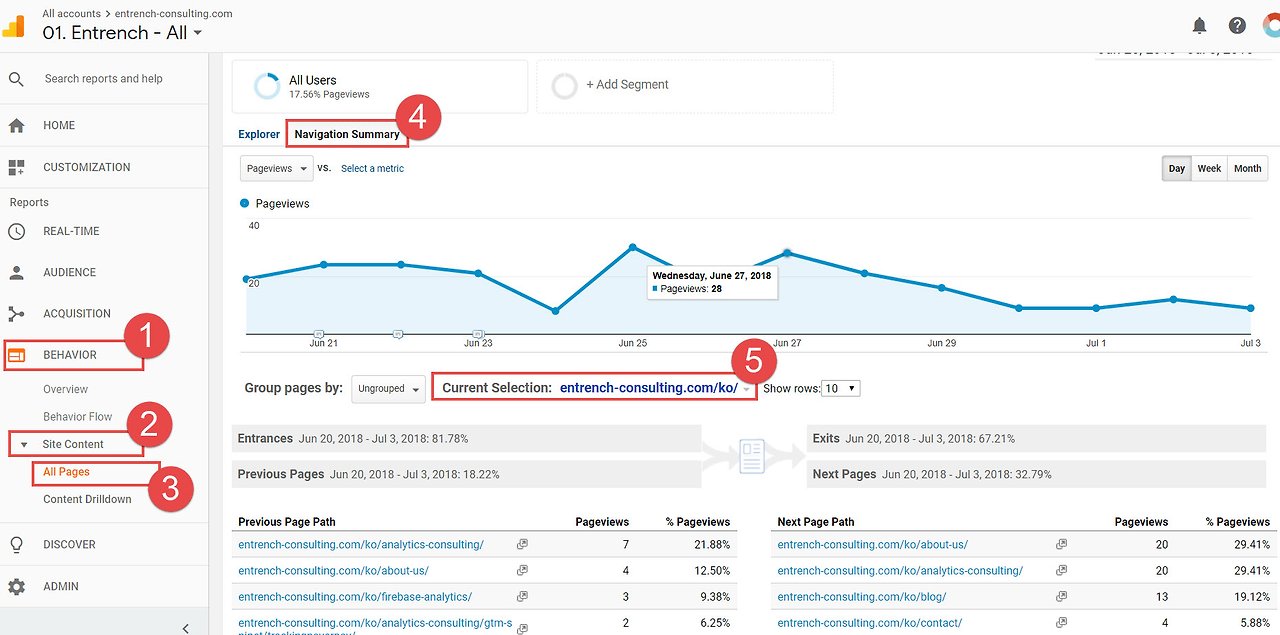Image resolution: width=1280 pixels, height=635 pixels.
Task: Click the Google Analytics logo
Action: click(x=13, y=26)
